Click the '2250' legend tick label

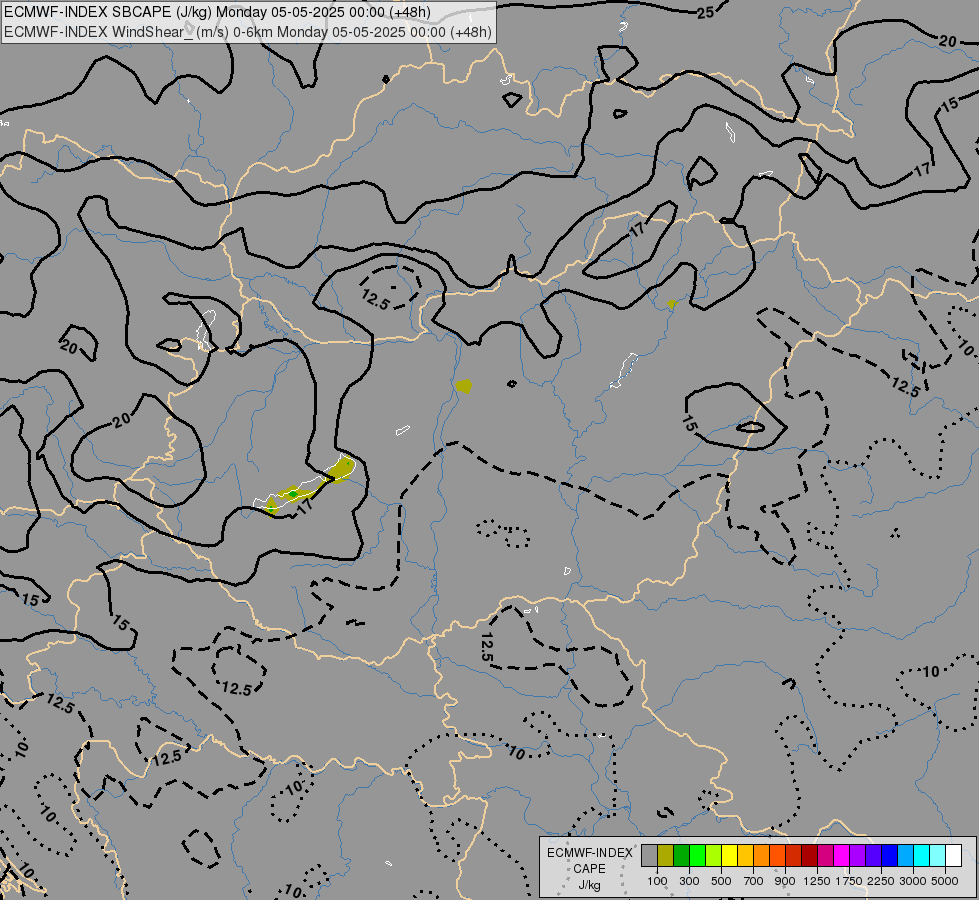(x=881, y=881)
